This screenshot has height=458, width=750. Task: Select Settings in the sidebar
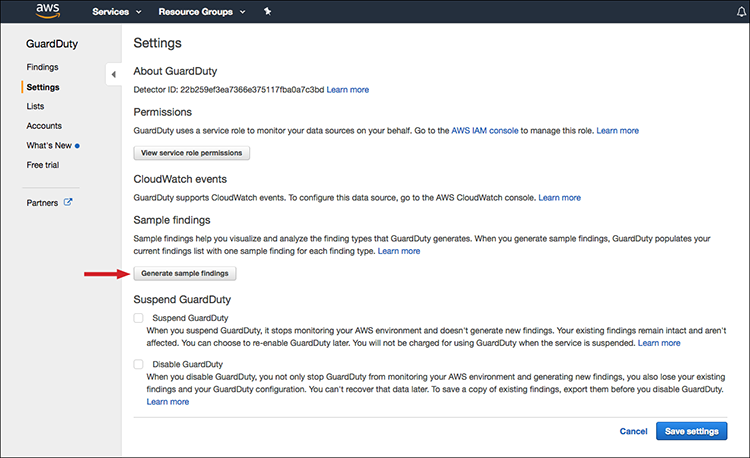pyautogui.click(x=43, y=87)
